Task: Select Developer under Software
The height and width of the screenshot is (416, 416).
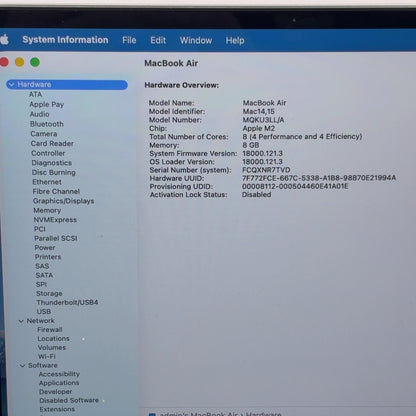Action: 55,392
